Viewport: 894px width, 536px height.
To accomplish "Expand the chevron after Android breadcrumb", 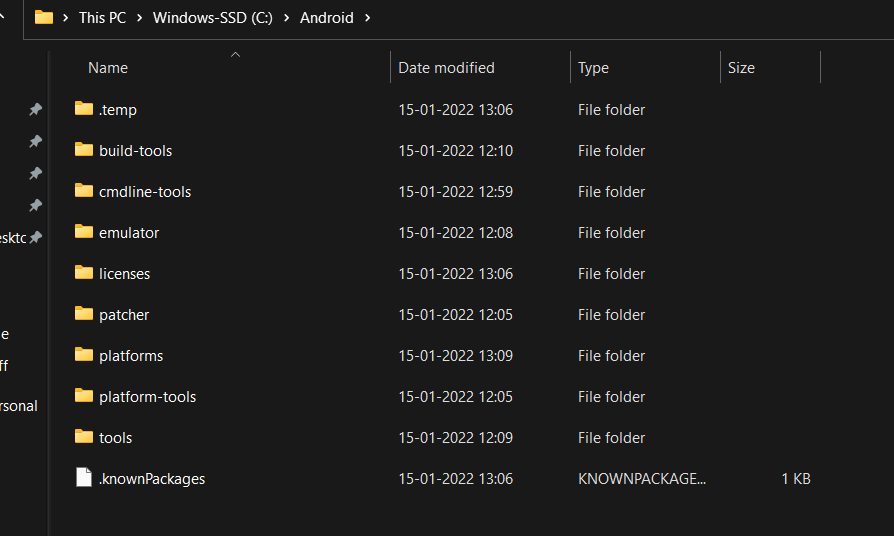I will pos(367,18).
